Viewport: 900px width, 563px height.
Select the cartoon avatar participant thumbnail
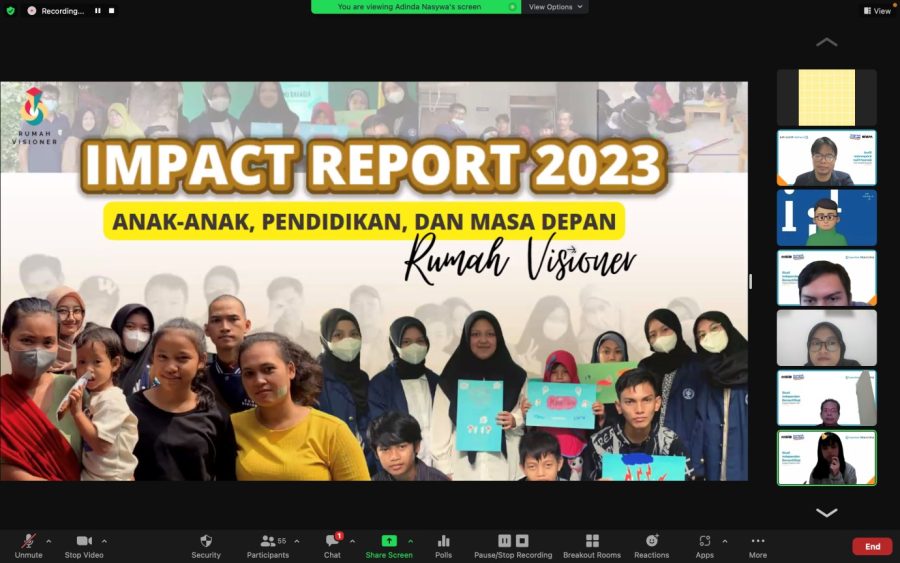point(827,218)
